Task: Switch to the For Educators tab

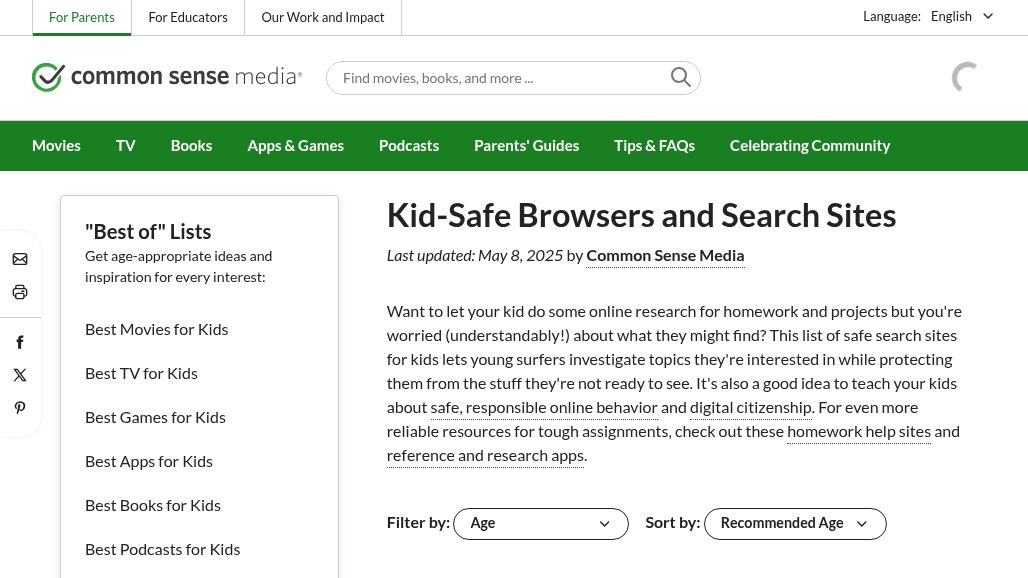Action: coord(188,18)
